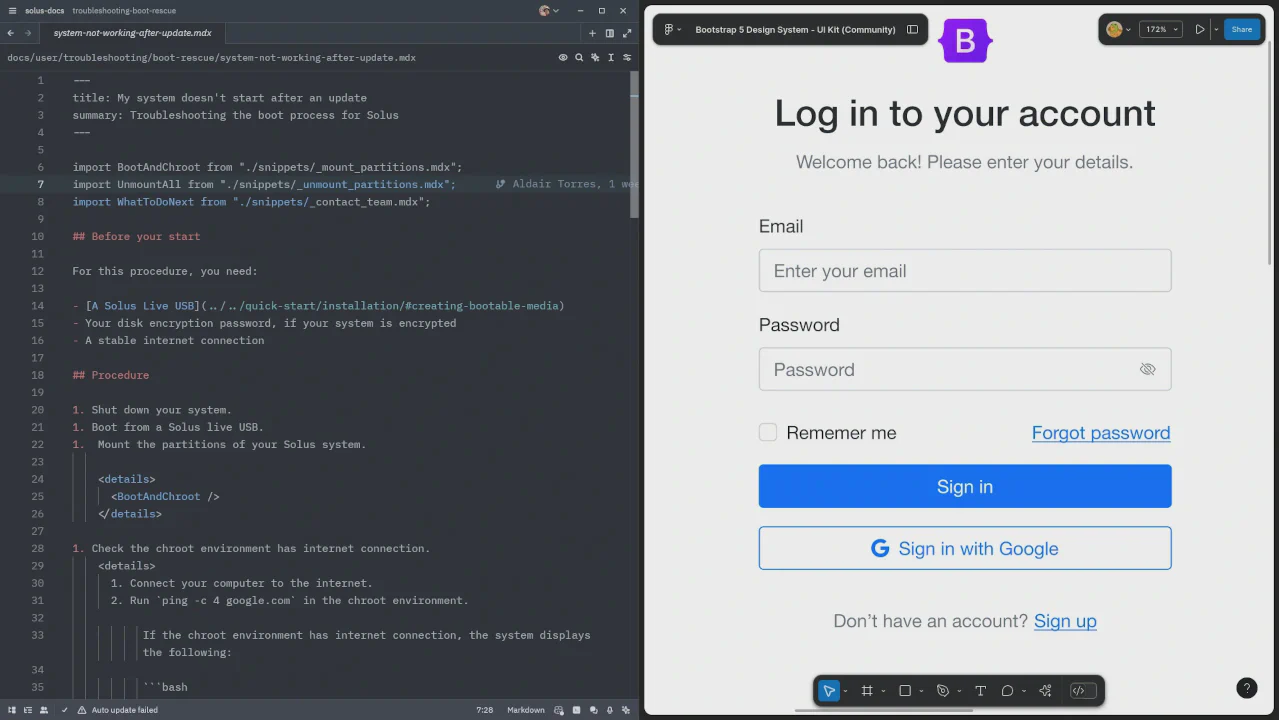Open the Figma main menu

click(672, 29)
